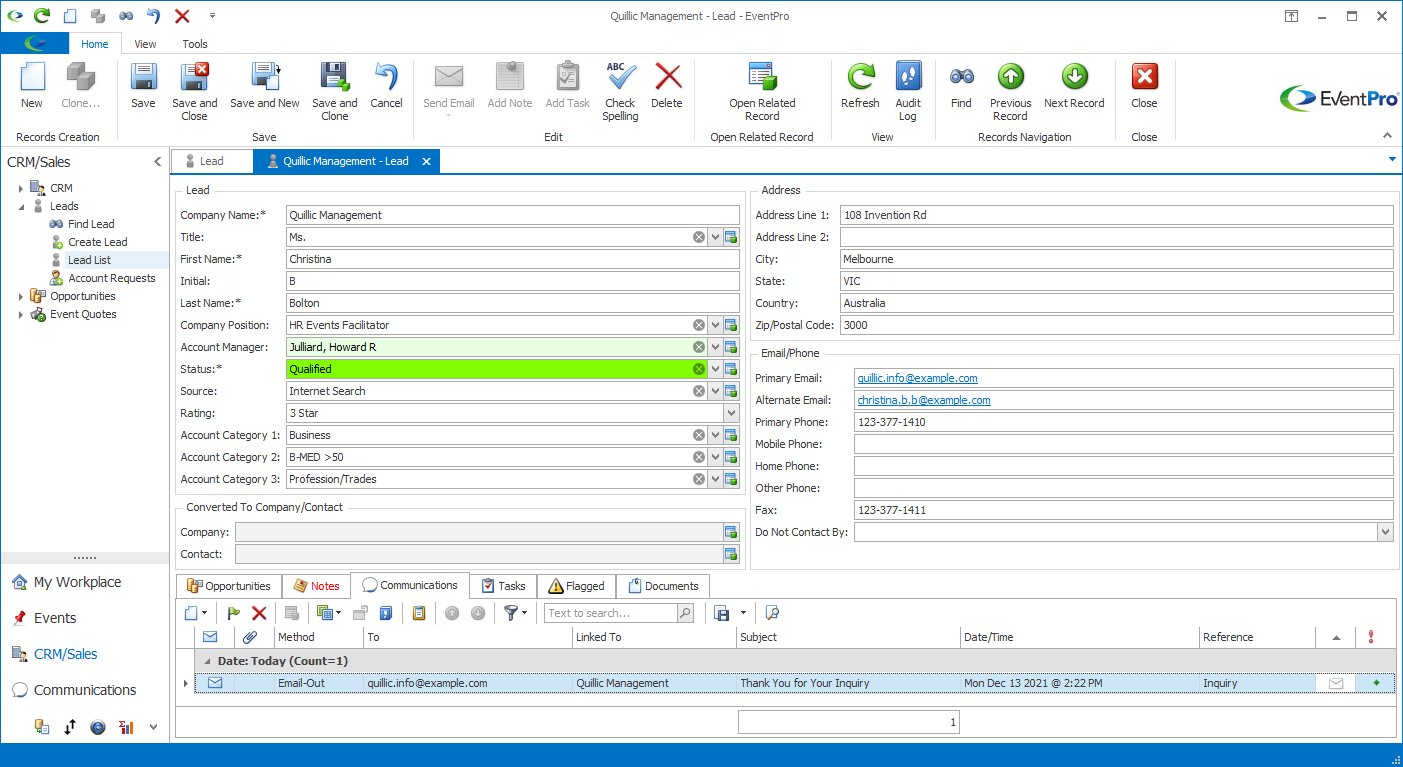Click the Text to search box
This screenshot has height=767, width=1403.
611,613
